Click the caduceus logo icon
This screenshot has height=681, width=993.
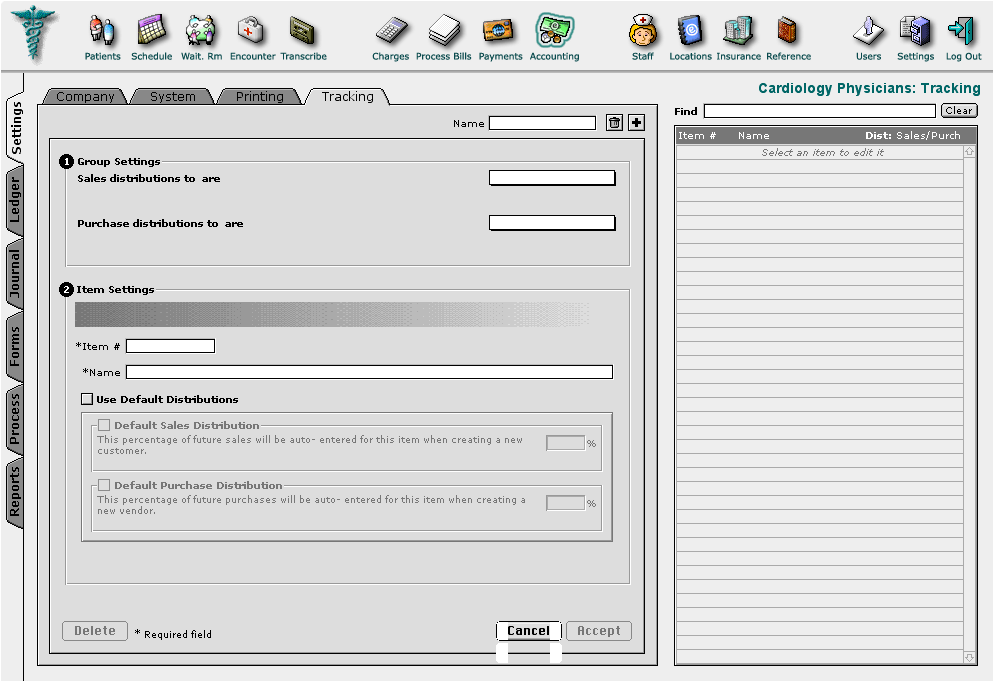tap(33, 33)
